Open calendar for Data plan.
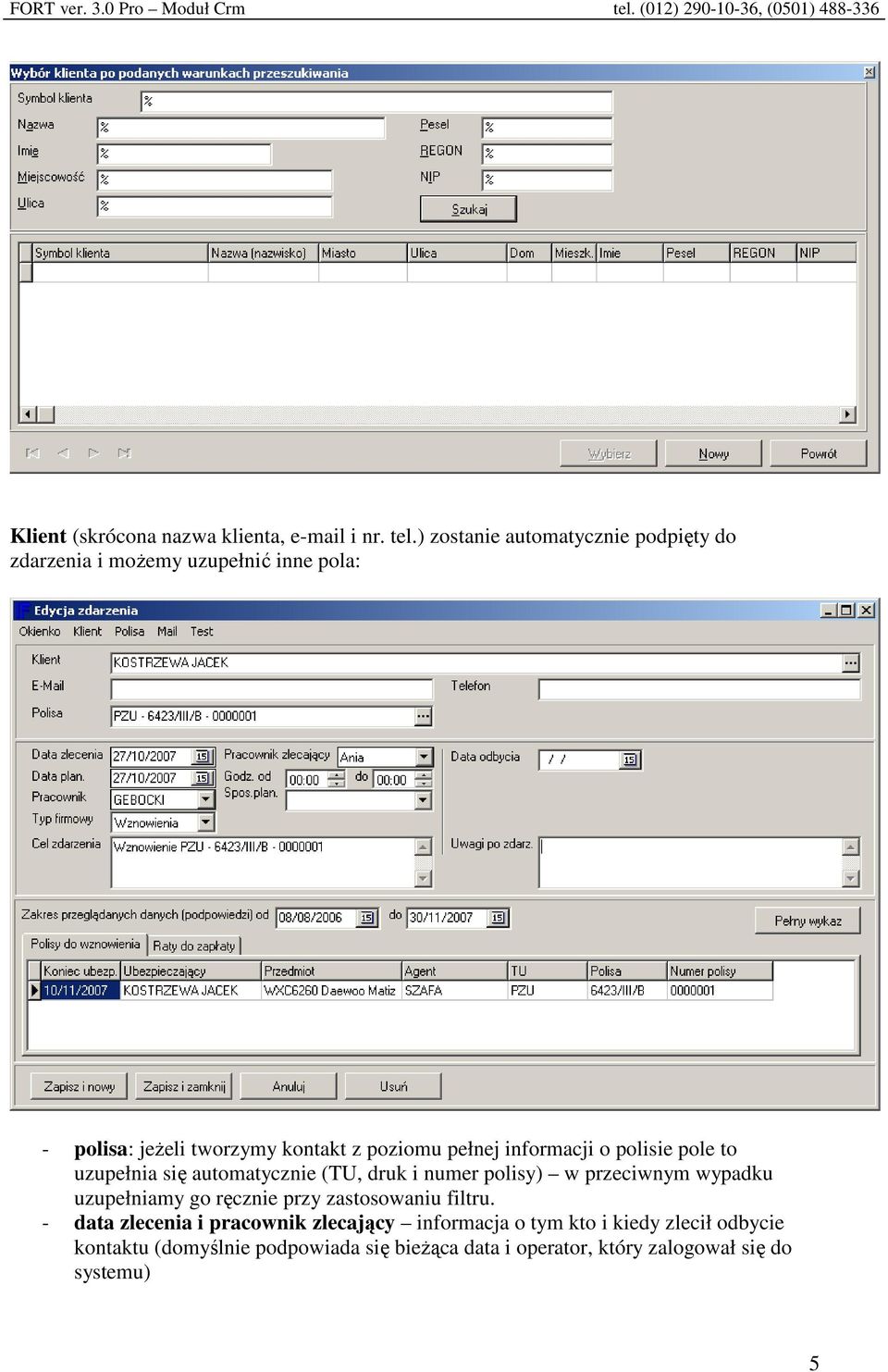Viewport: 888px width, 1372px height. (x=203, y=779)
